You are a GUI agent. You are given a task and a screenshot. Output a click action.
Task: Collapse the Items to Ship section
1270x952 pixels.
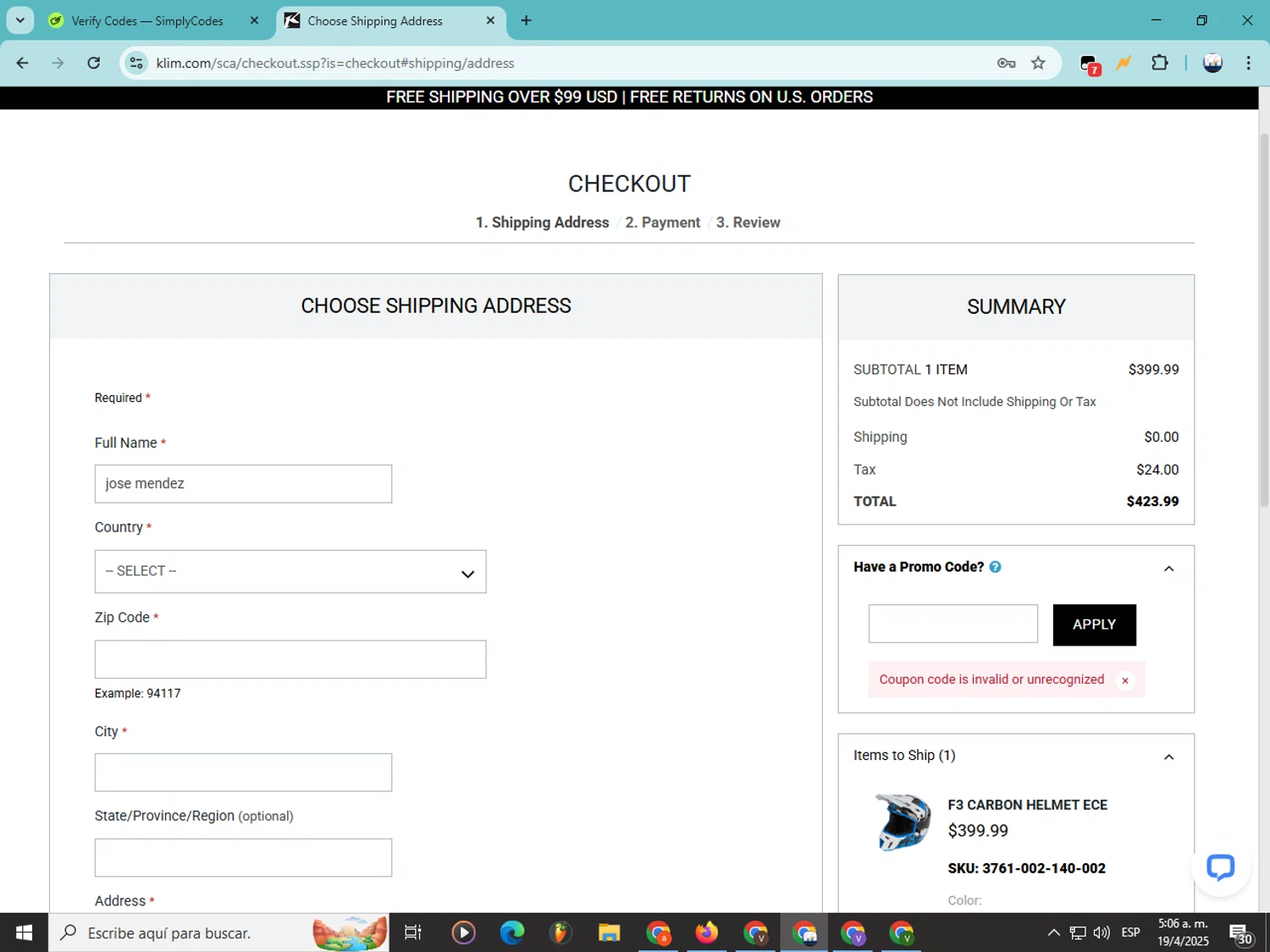[x=1168, y=757]
